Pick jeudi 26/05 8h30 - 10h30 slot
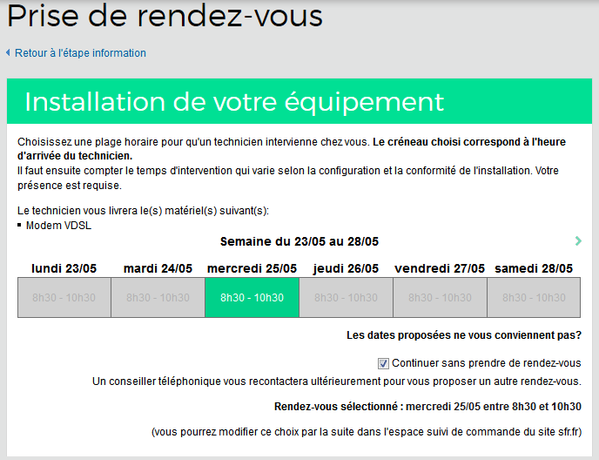 point(346,298)
